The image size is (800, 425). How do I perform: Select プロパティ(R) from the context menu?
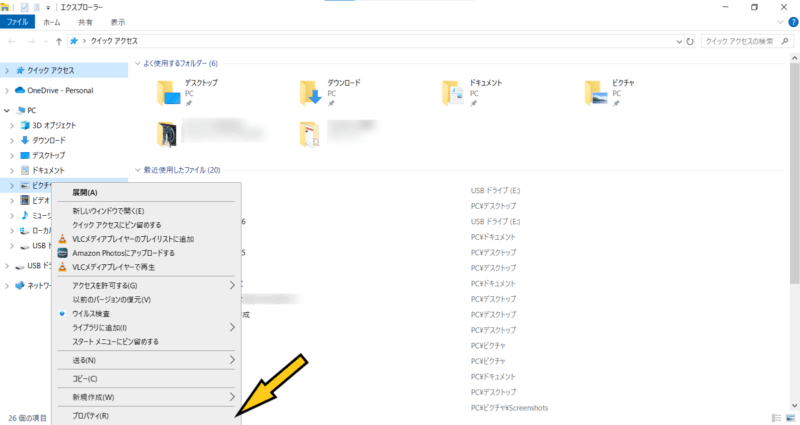pyautogui.click(x=91, y=416)
